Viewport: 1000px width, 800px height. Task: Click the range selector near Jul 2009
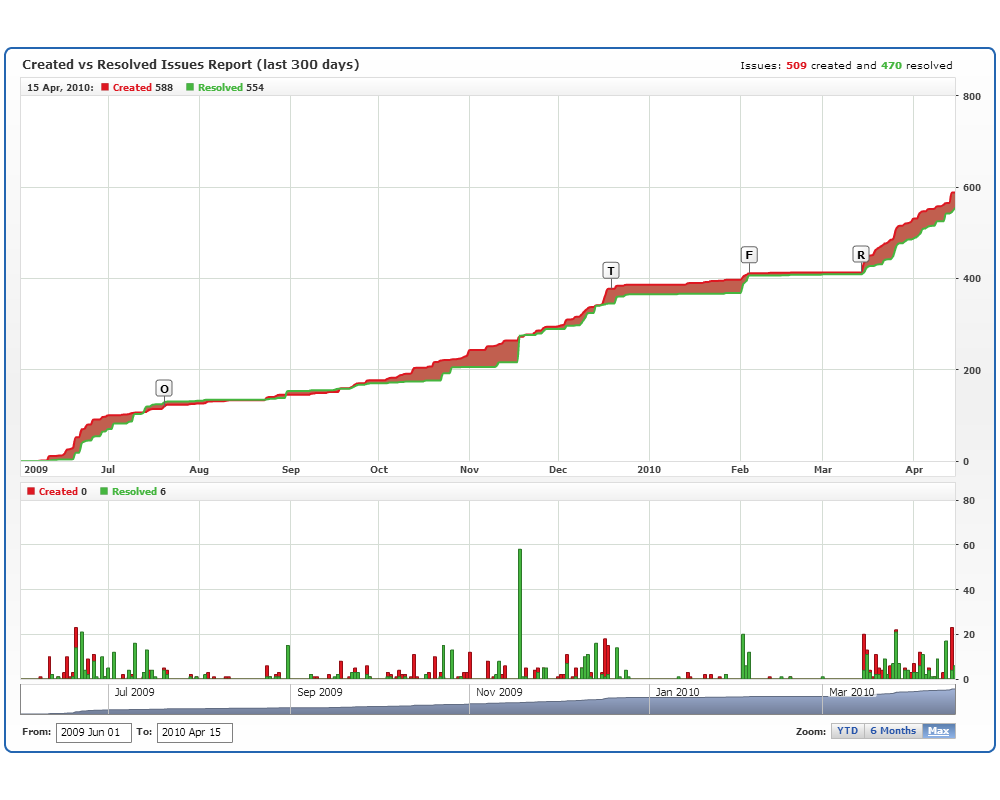coord(134,698)
